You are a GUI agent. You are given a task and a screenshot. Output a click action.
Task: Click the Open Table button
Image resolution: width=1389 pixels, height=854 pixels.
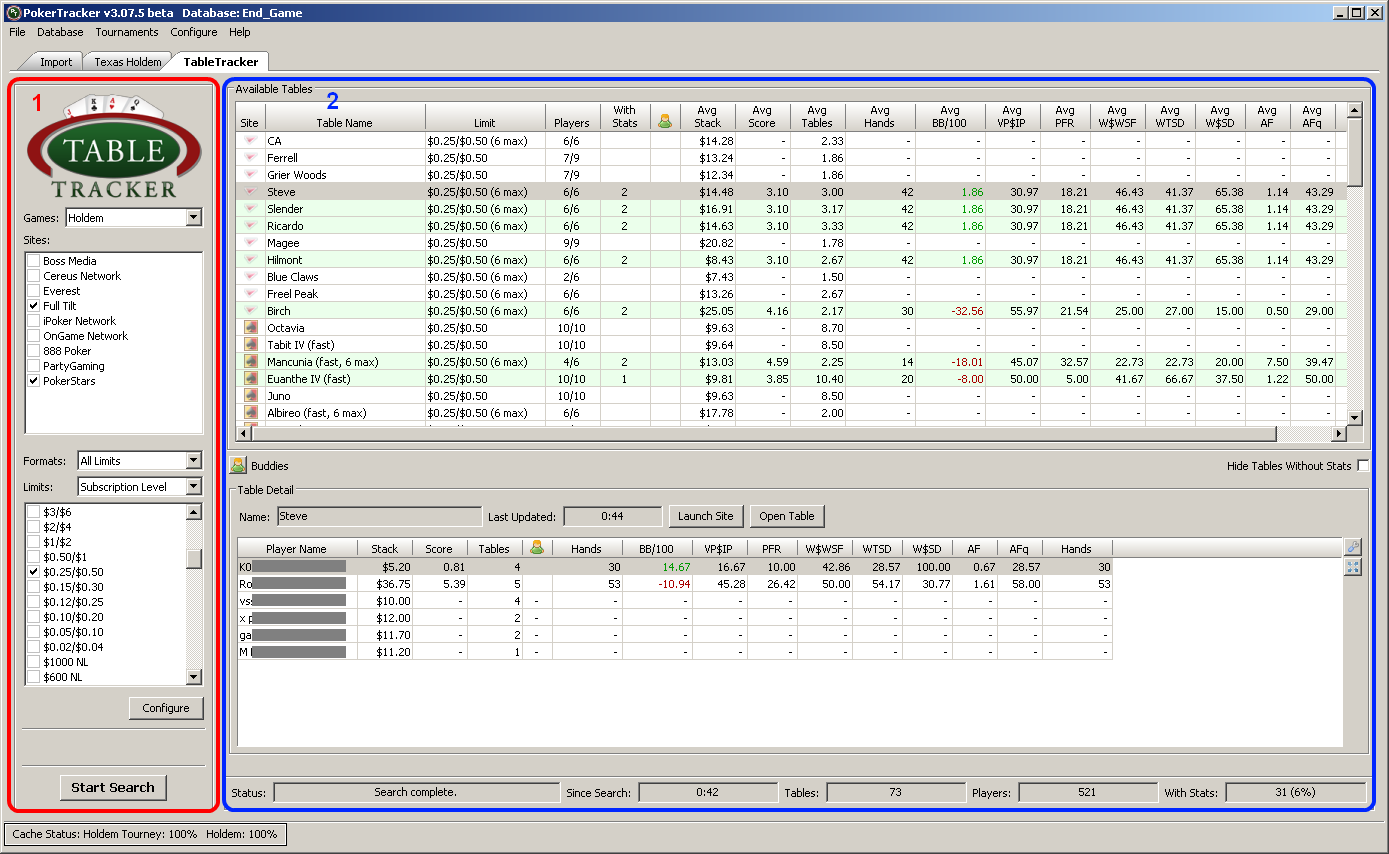coord(787,516)
